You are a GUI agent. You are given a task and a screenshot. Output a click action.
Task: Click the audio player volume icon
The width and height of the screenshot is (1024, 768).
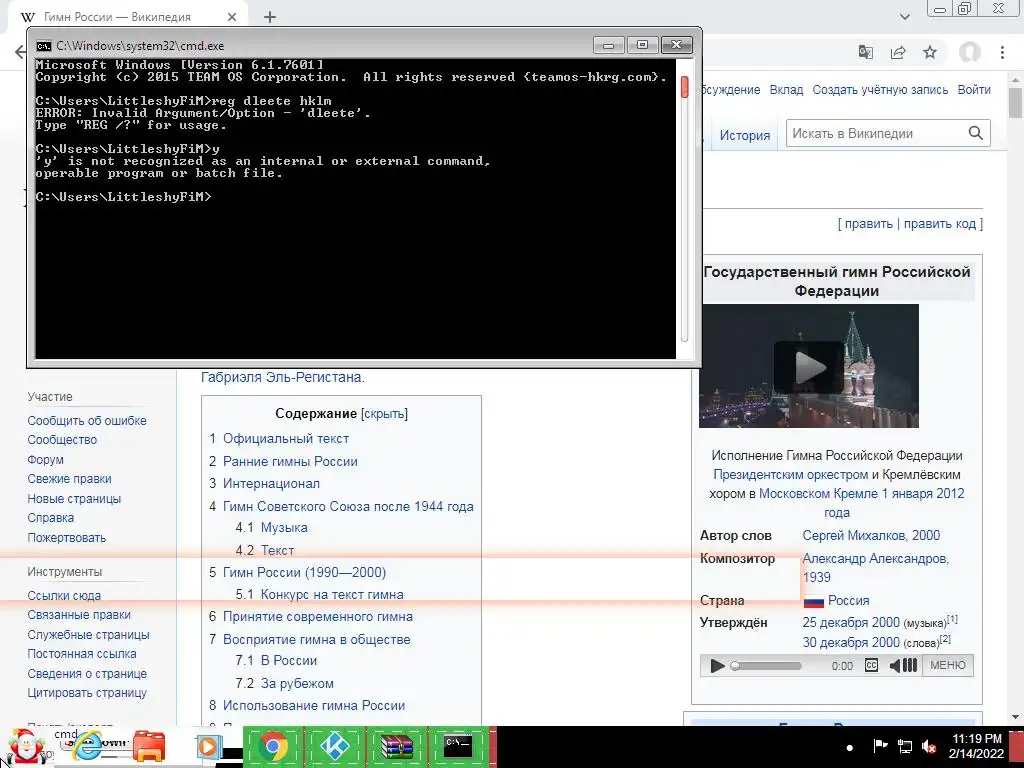click(903, 665)
